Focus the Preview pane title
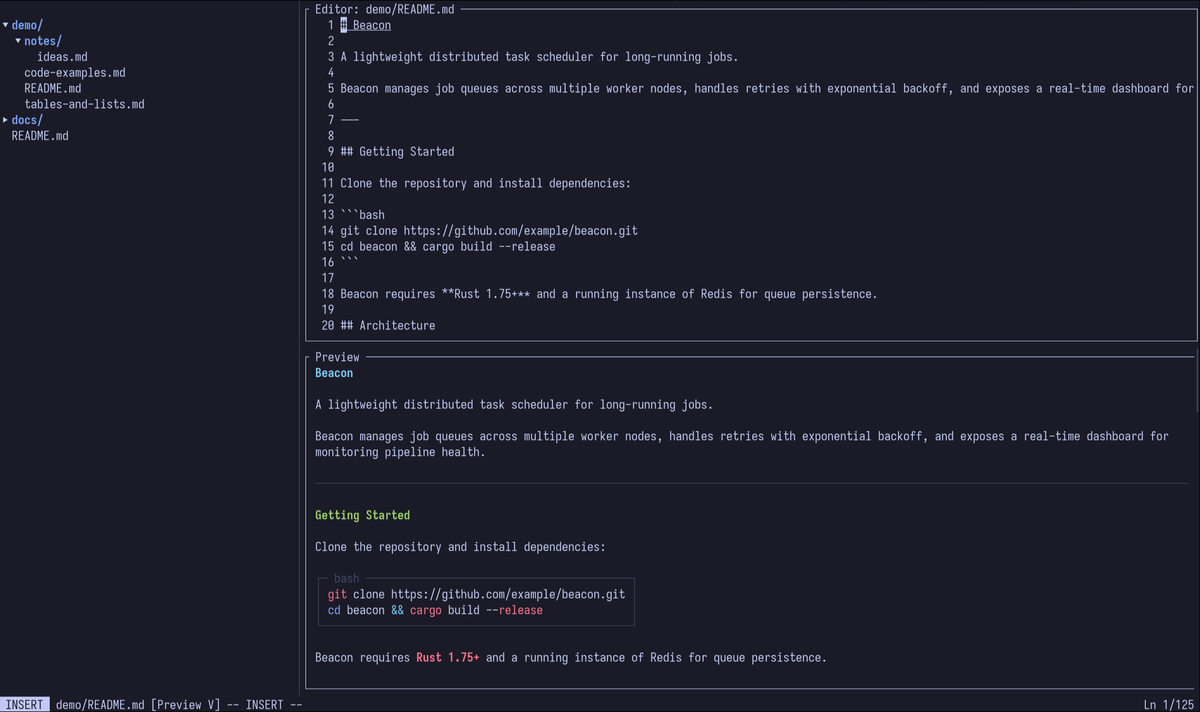The image size is (1200, 712). (x=337, y=357)
